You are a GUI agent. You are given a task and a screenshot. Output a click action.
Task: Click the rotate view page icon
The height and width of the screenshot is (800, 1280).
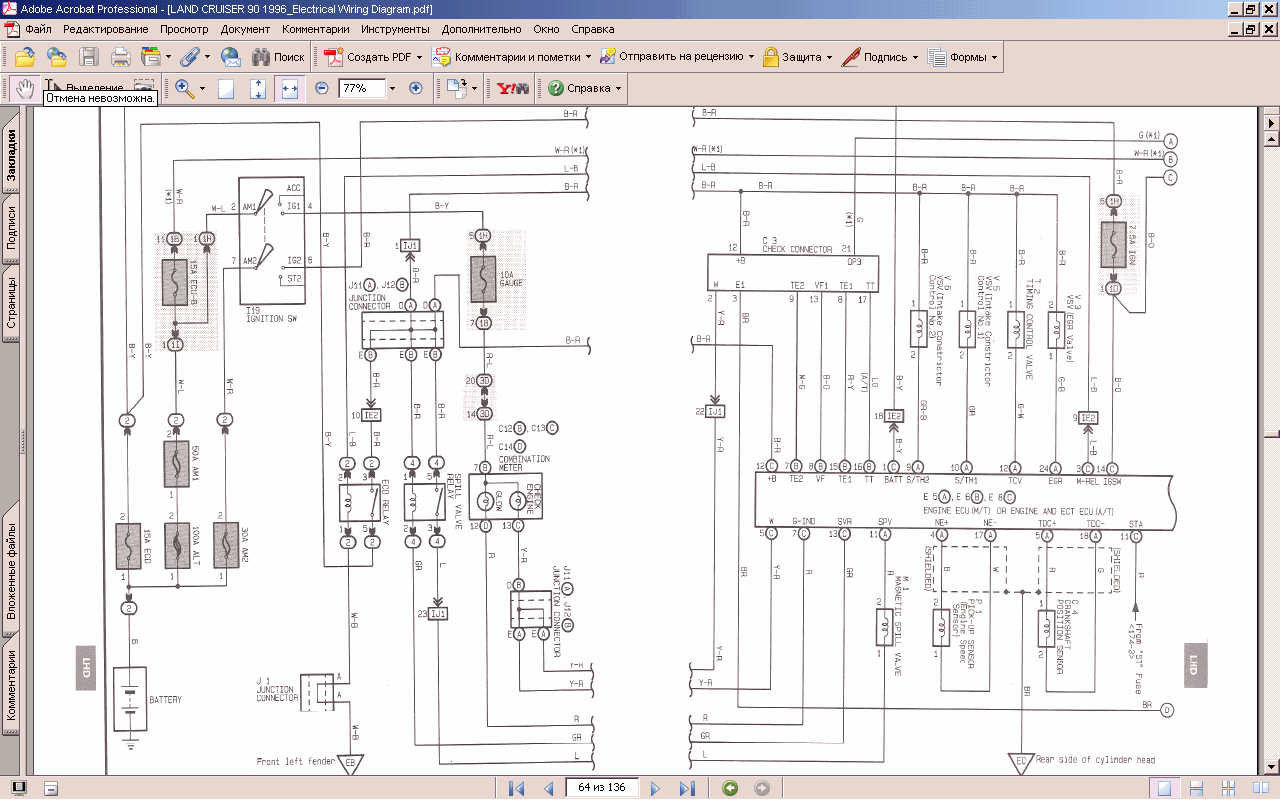click(x=457, y=88)
